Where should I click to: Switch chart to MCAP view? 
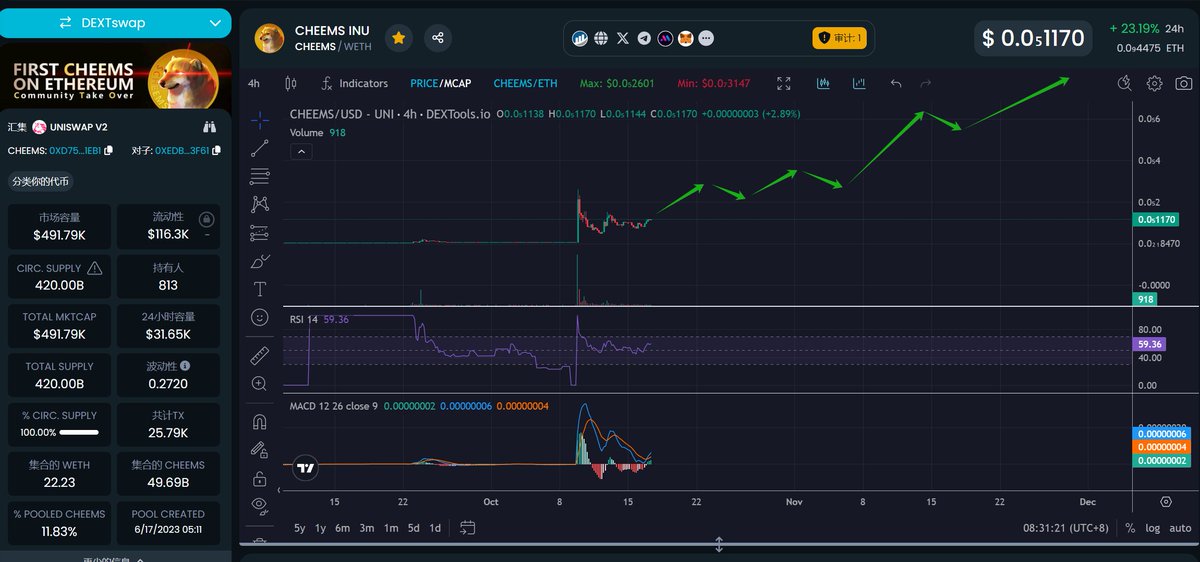tap(457, 84)
